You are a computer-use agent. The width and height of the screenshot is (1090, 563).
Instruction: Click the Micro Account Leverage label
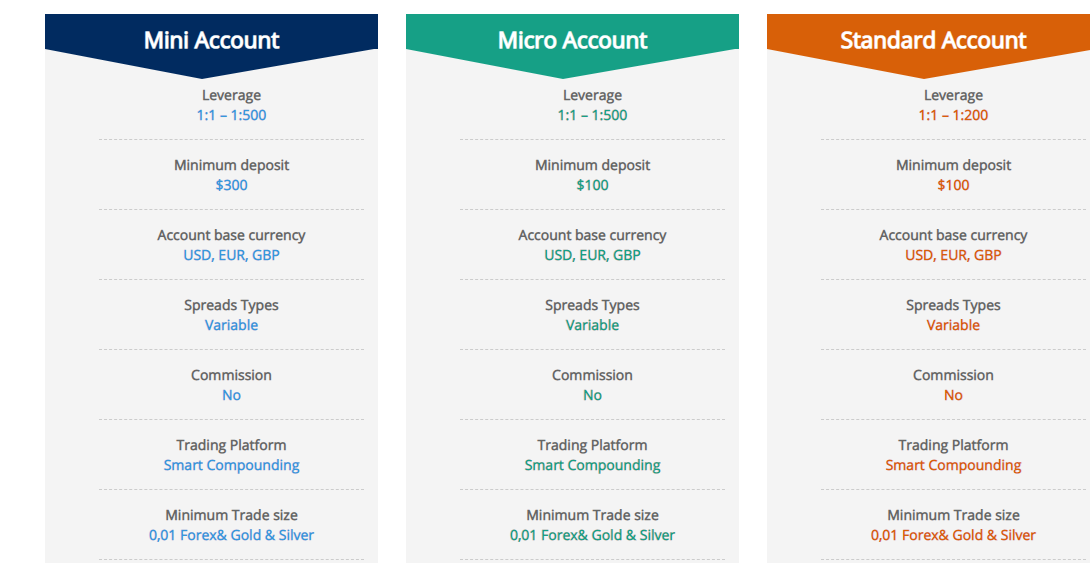tap(592, 95)
